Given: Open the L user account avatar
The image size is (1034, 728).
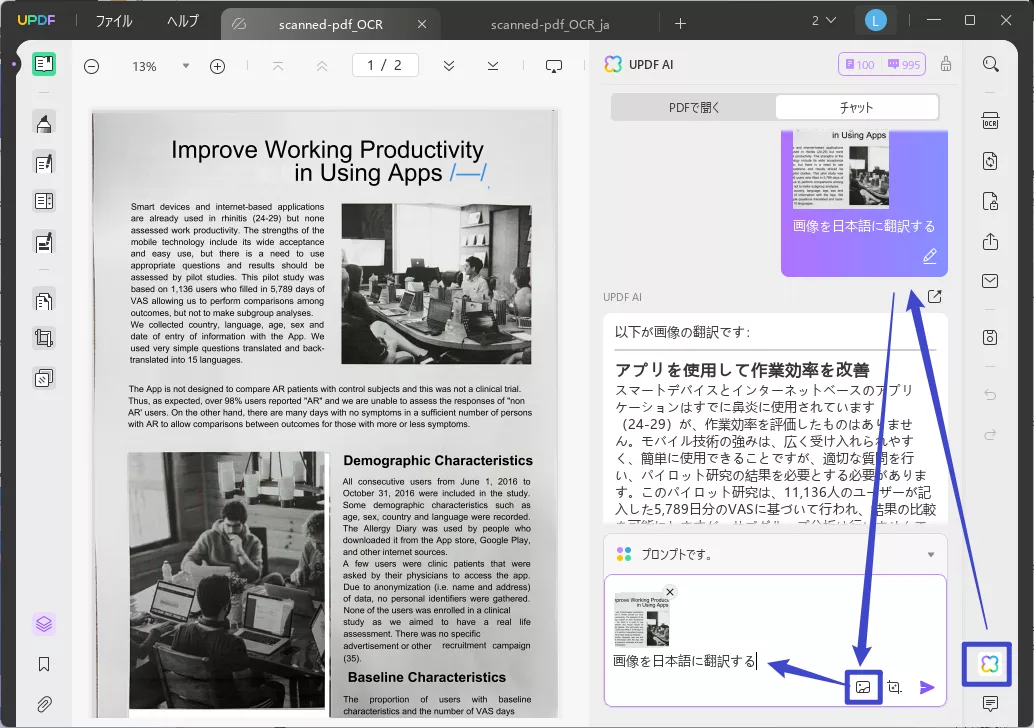Looking at the screenshot, I should point(875,21).
